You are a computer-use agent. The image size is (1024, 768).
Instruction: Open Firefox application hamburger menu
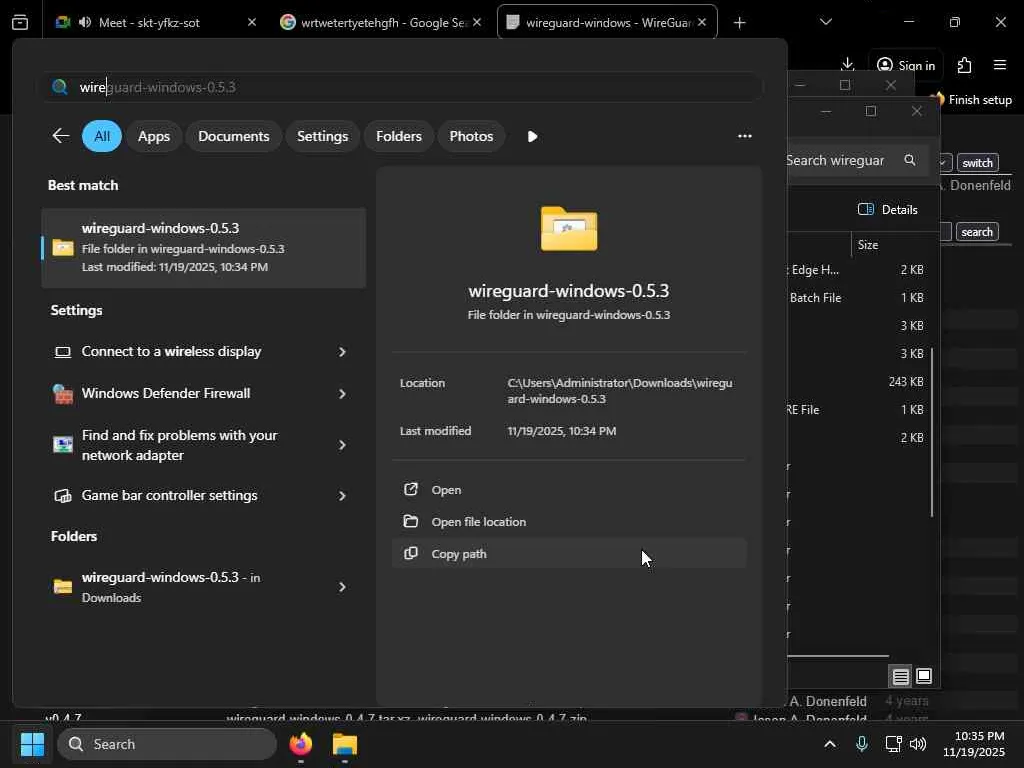999,65
